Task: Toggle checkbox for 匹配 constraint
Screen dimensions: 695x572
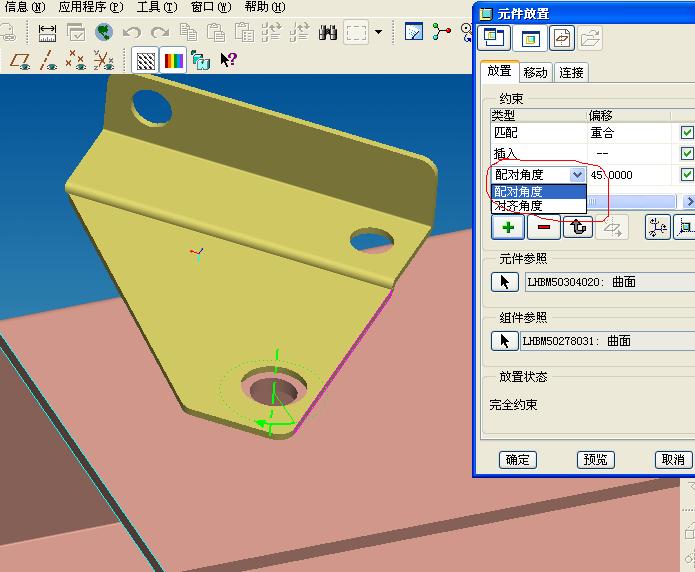Action: (687, 133)
